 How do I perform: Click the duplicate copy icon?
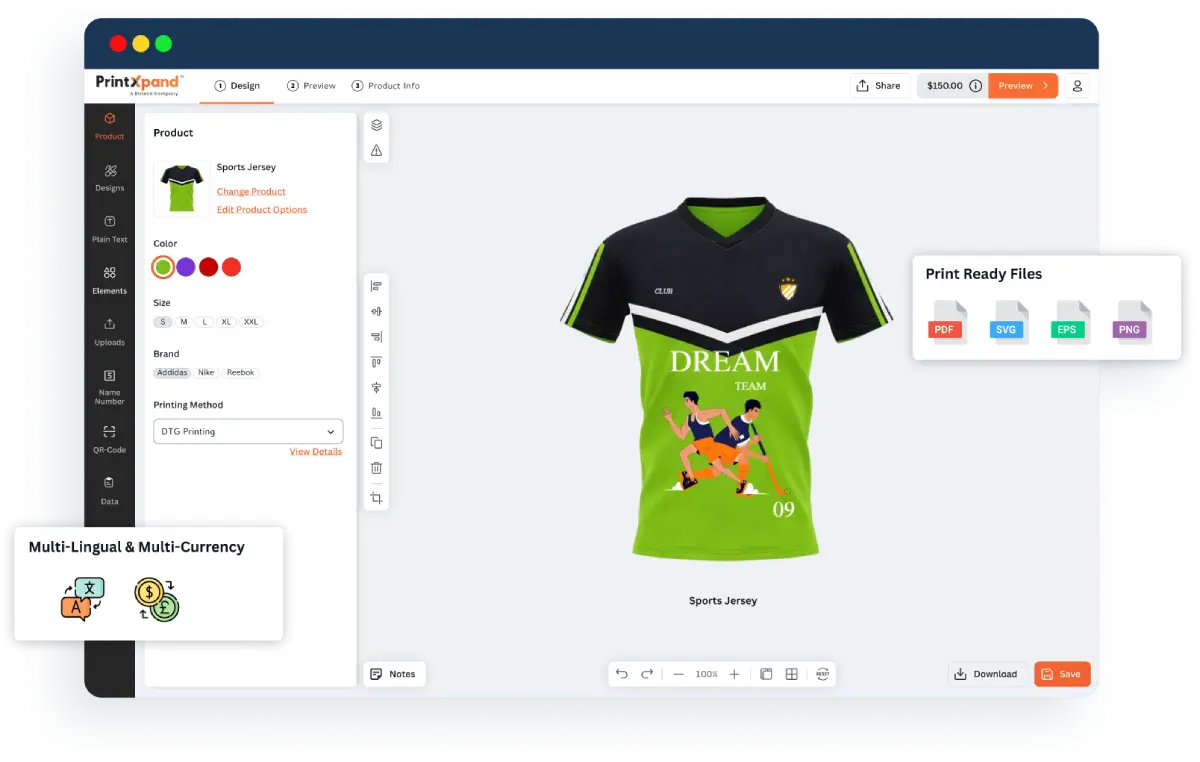coord(376,443)
